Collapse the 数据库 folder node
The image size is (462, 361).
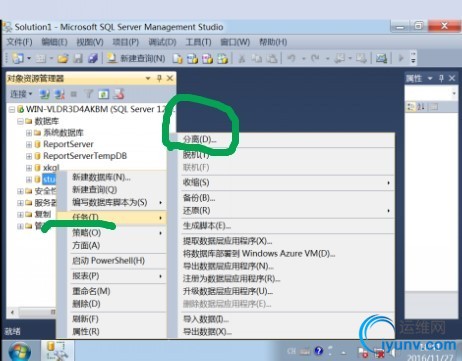20,121
